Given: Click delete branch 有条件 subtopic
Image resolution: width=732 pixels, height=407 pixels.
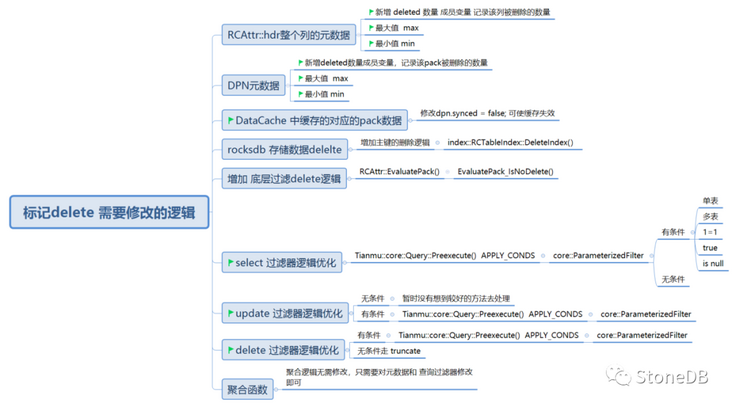Looking at the screenshot, I should click(369, 335).
